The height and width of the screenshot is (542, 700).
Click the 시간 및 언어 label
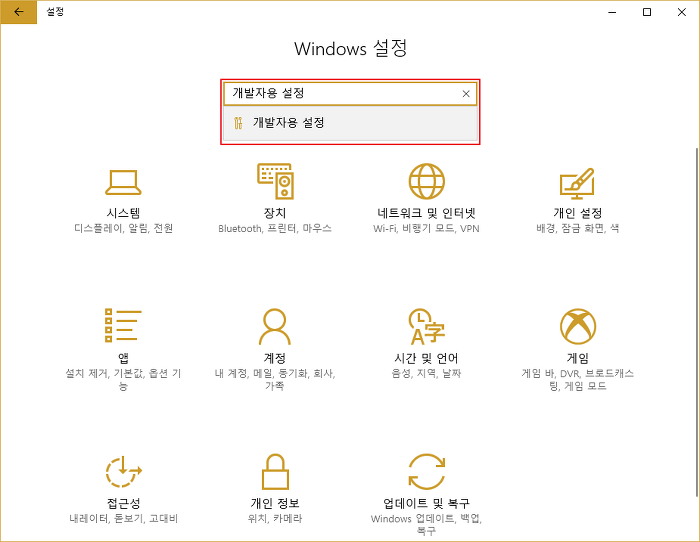(426, 358)
